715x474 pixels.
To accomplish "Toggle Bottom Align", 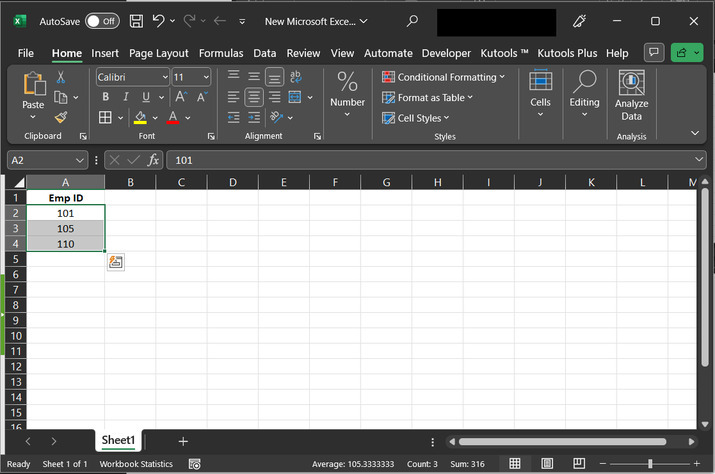I will [x=275, y=77].
